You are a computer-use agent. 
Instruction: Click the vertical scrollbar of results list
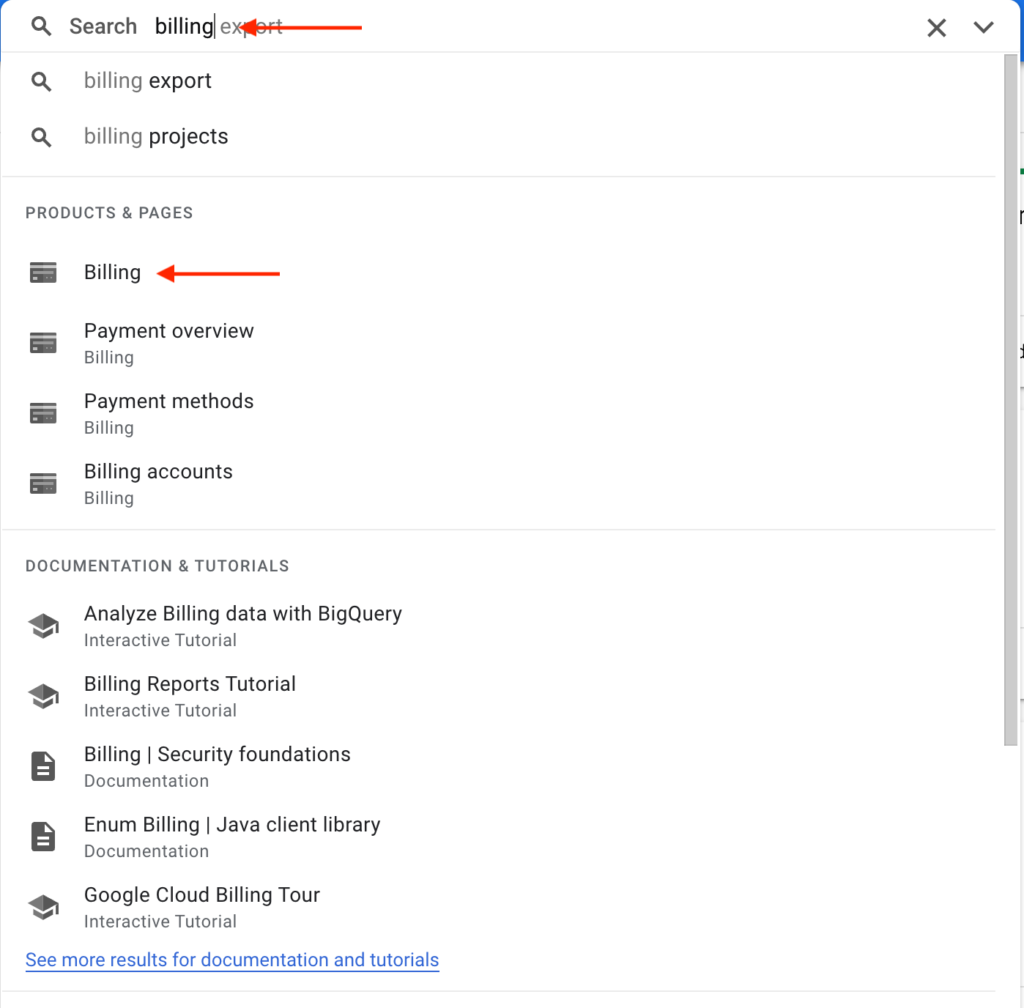tap(1010, 400)
